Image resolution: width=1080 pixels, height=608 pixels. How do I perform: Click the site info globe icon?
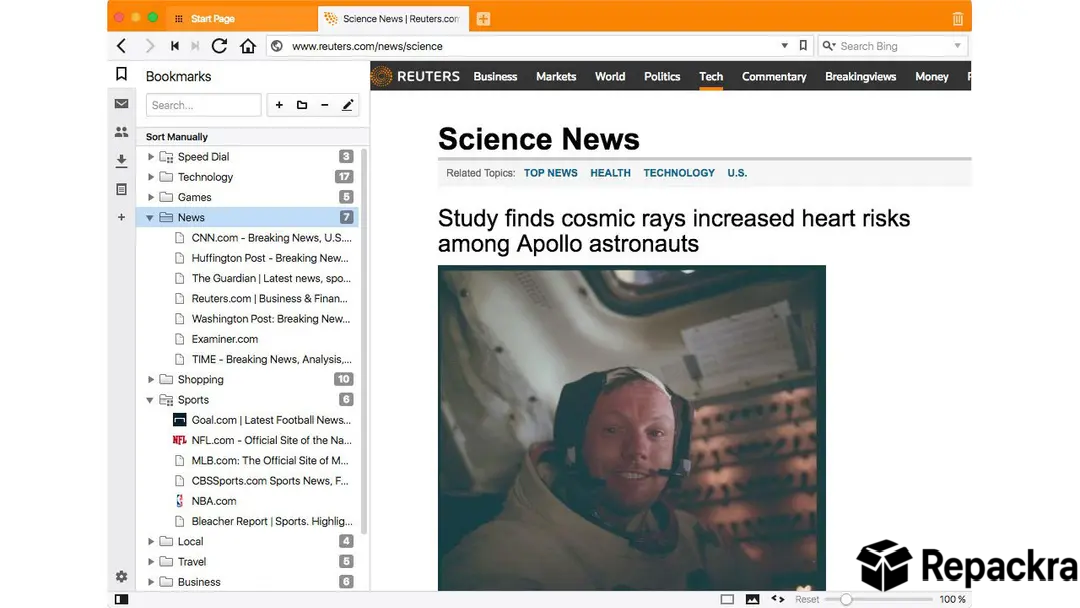pyautogui.click(x=277, y=46)
